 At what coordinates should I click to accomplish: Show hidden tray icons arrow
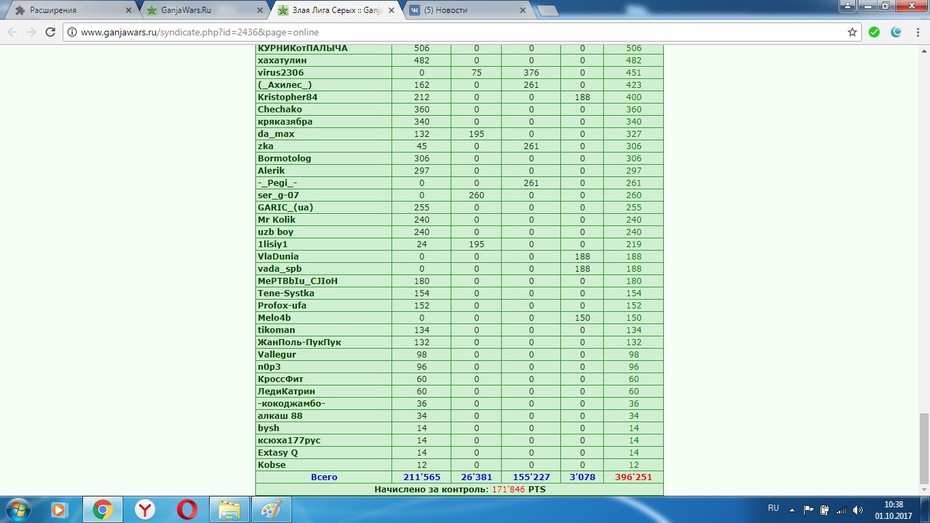pos(792,510)
